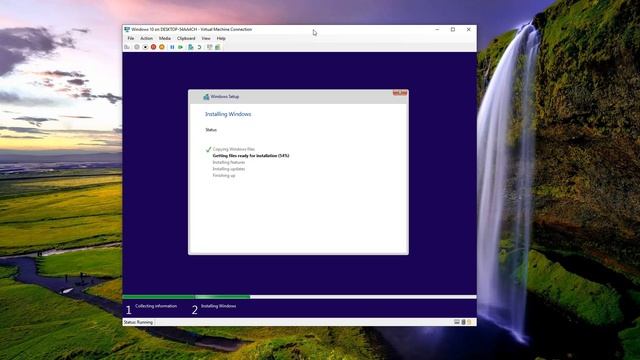Click the 'Installing features' step
This screenshot has height=360, width=640.
pyautogui.click(x=229, y=162)
